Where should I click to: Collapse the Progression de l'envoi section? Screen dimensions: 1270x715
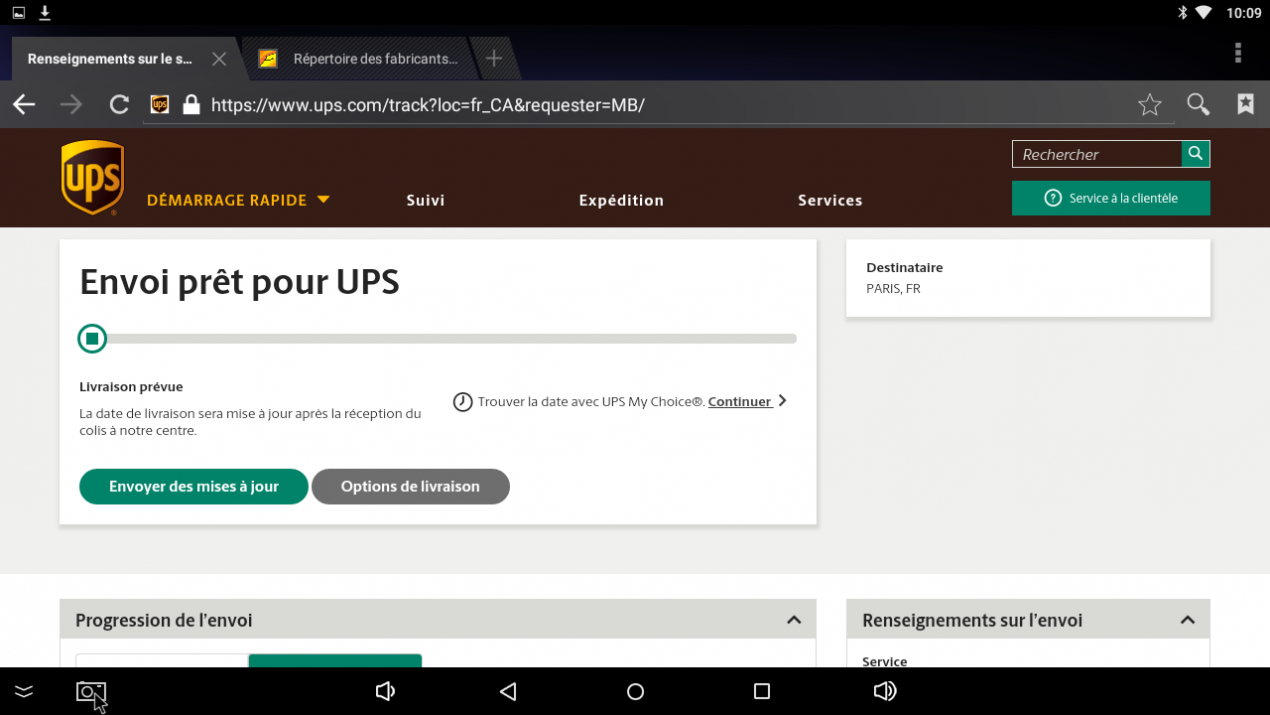click(x=794, y=620)
